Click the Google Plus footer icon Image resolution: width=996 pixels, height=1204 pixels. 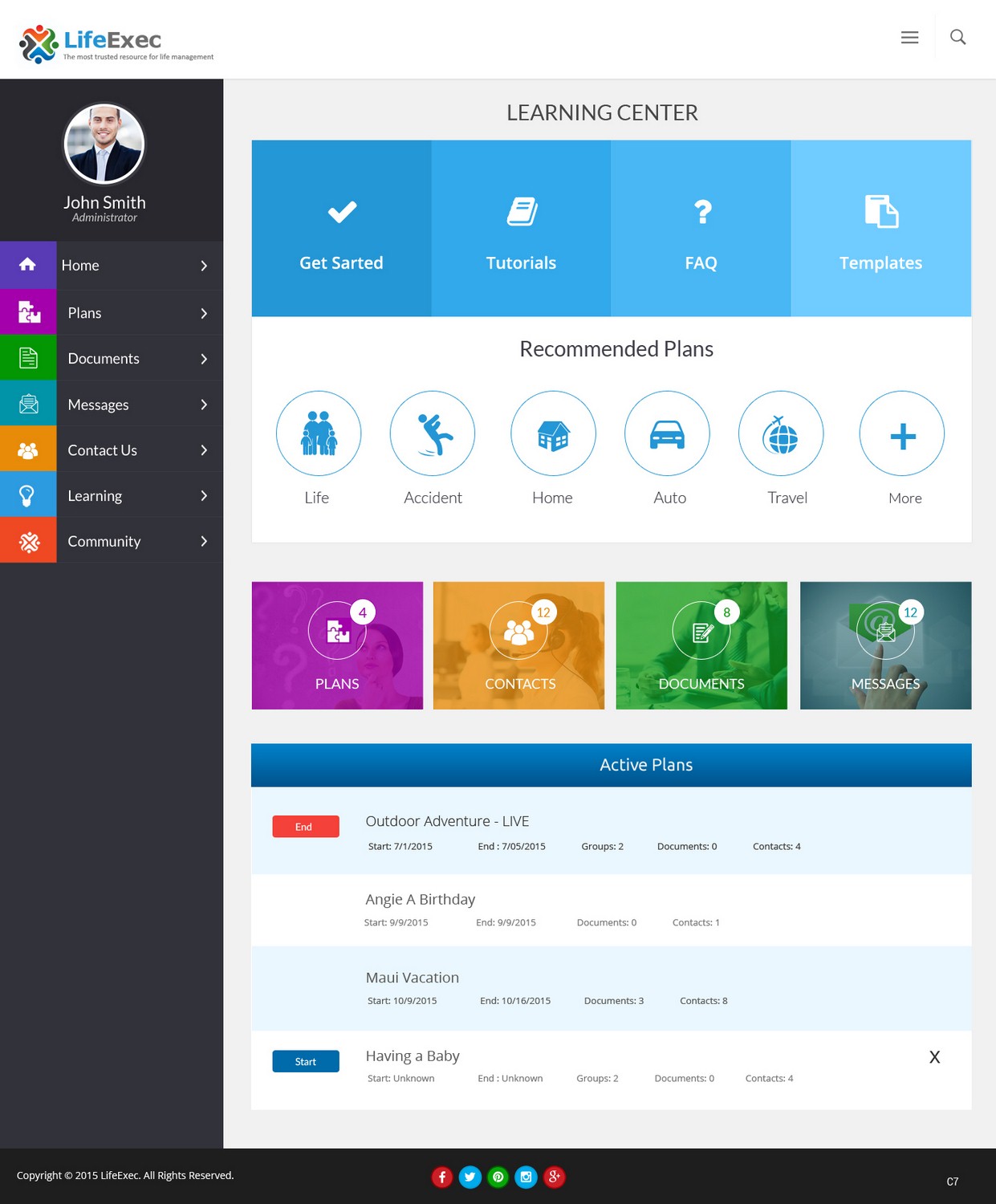point(554,1177)
